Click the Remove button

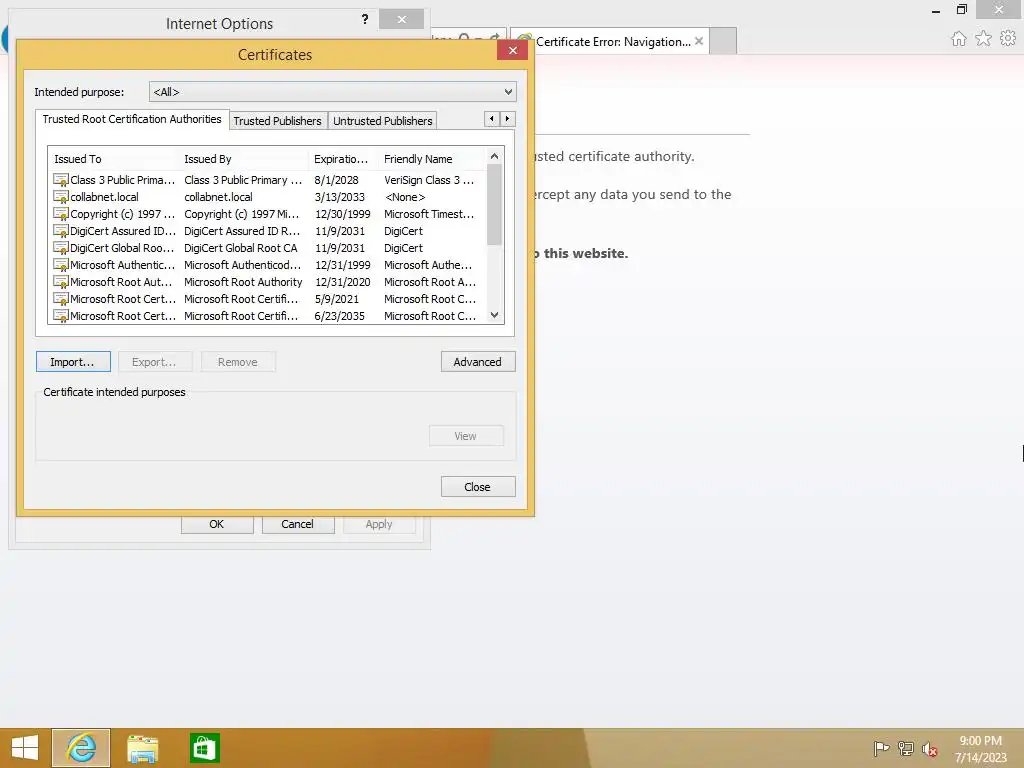click(x=238, y=362)
